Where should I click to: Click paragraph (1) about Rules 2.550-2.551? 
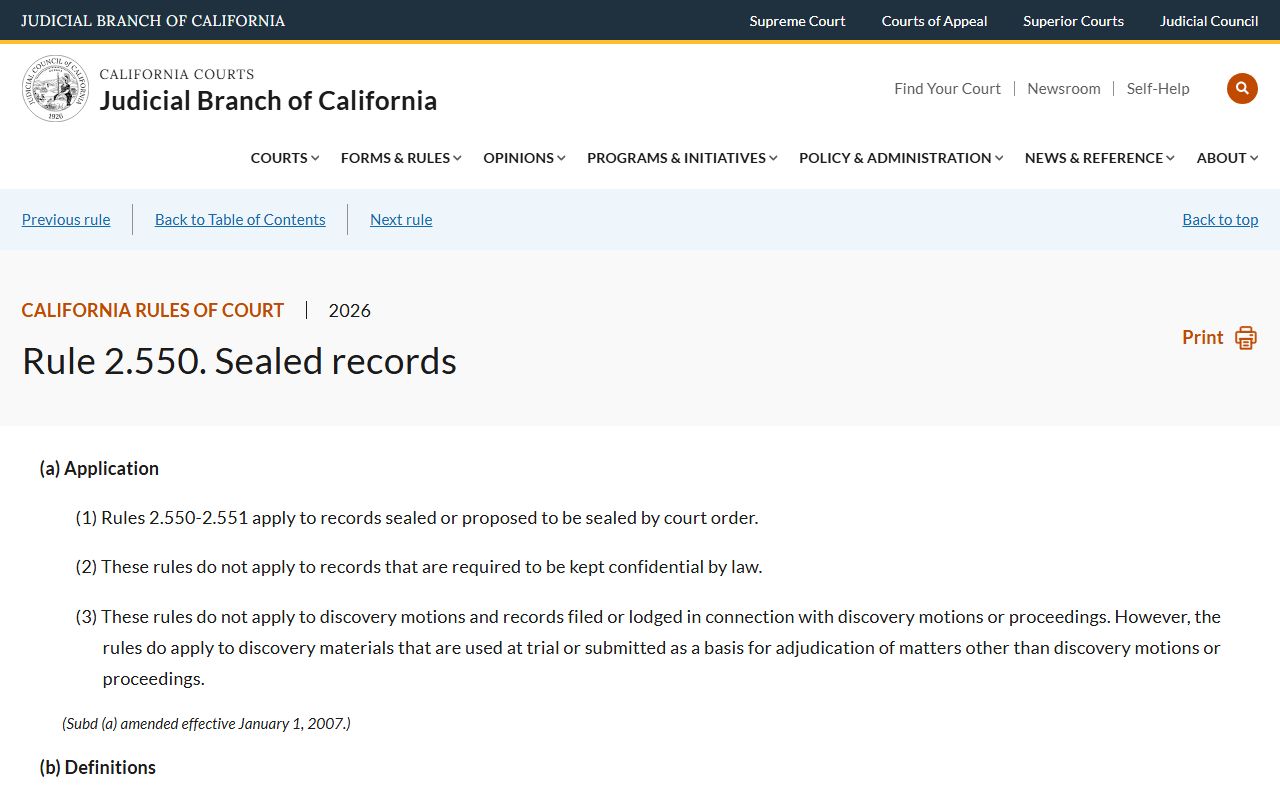tap(417, 518)
